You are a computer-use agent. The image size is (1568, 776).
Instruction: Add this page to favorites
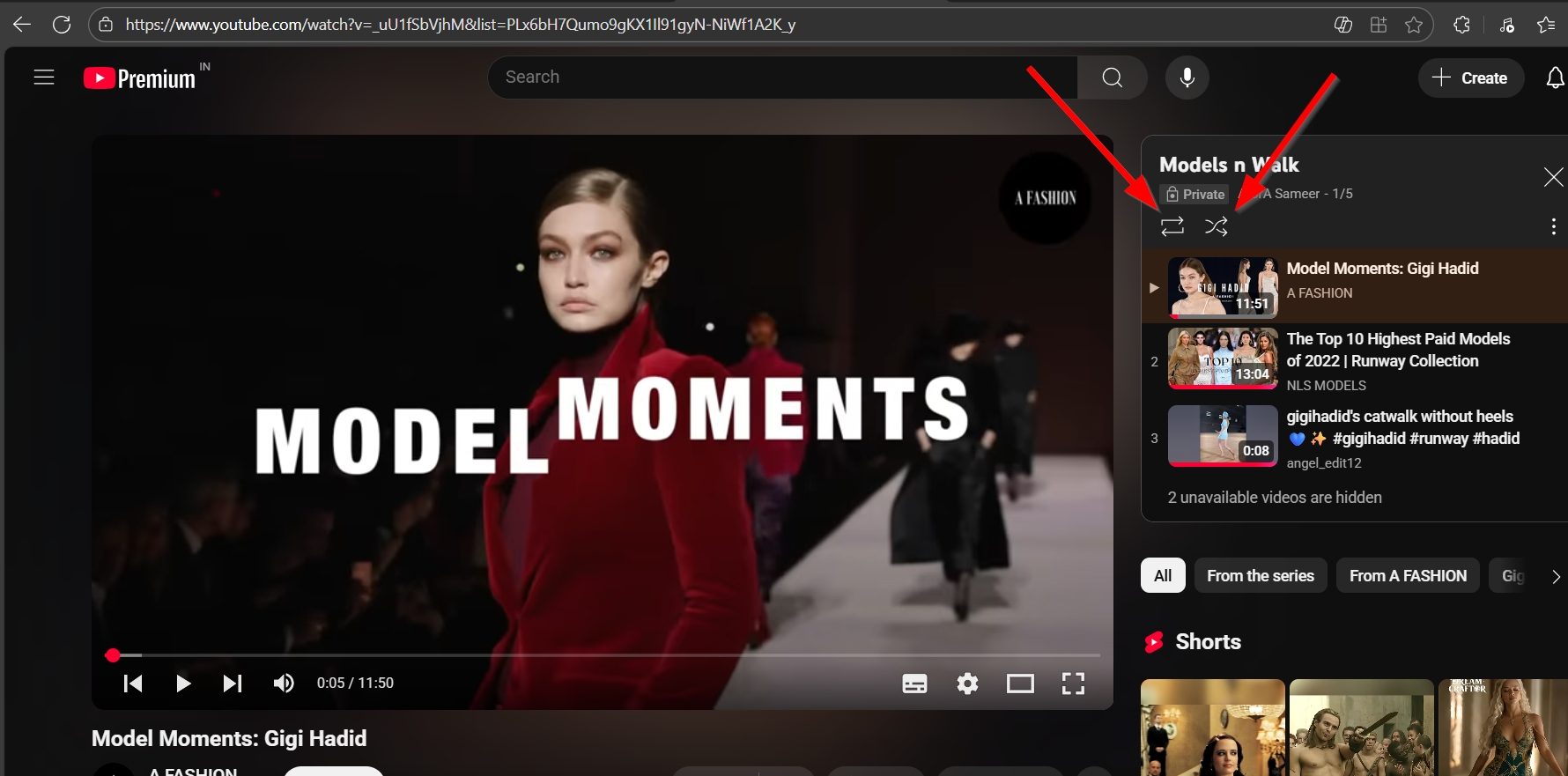coord(1414,25)
